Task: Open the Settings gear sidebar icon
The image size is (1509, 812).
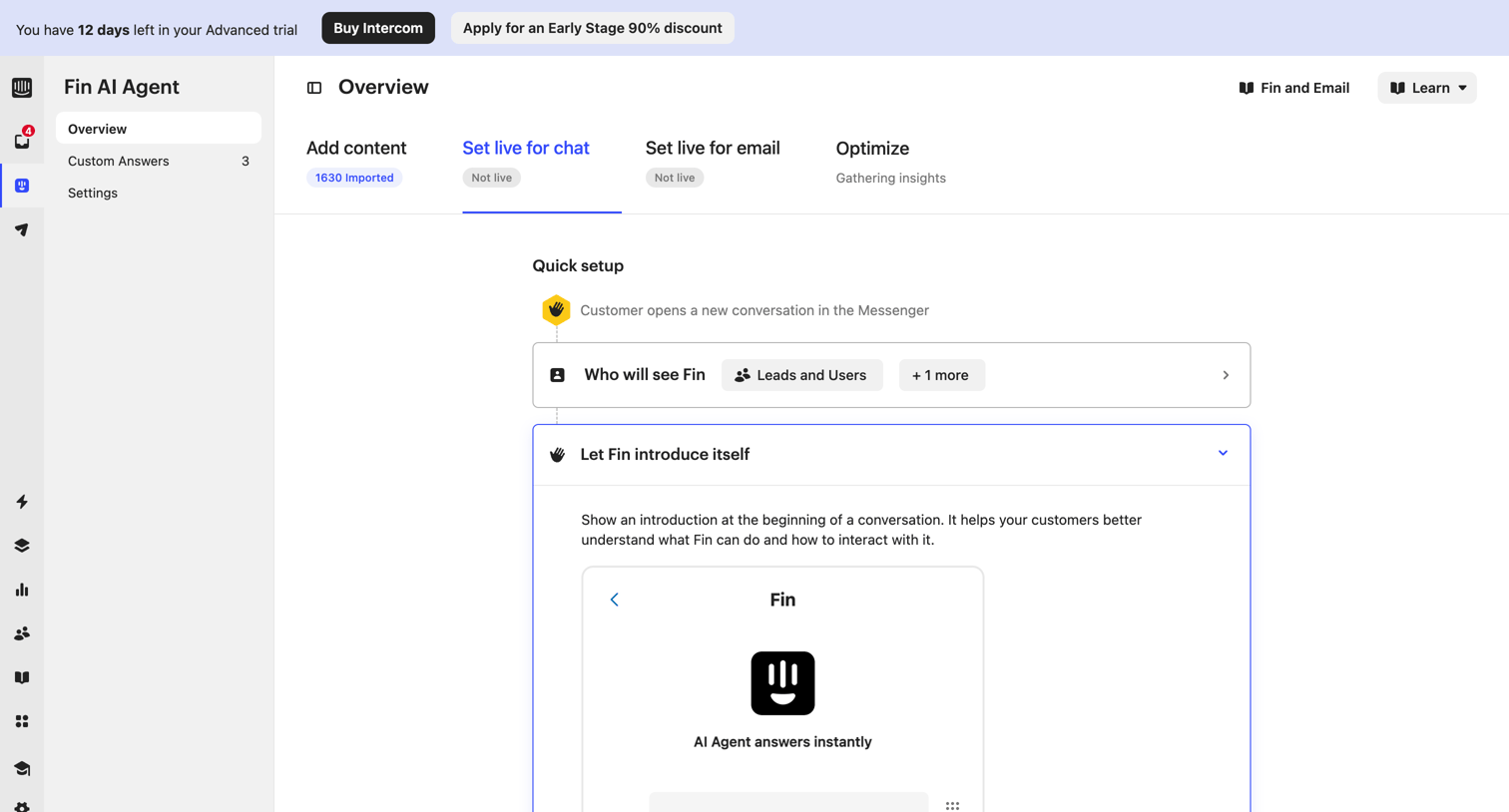Action: coord(22,806)
